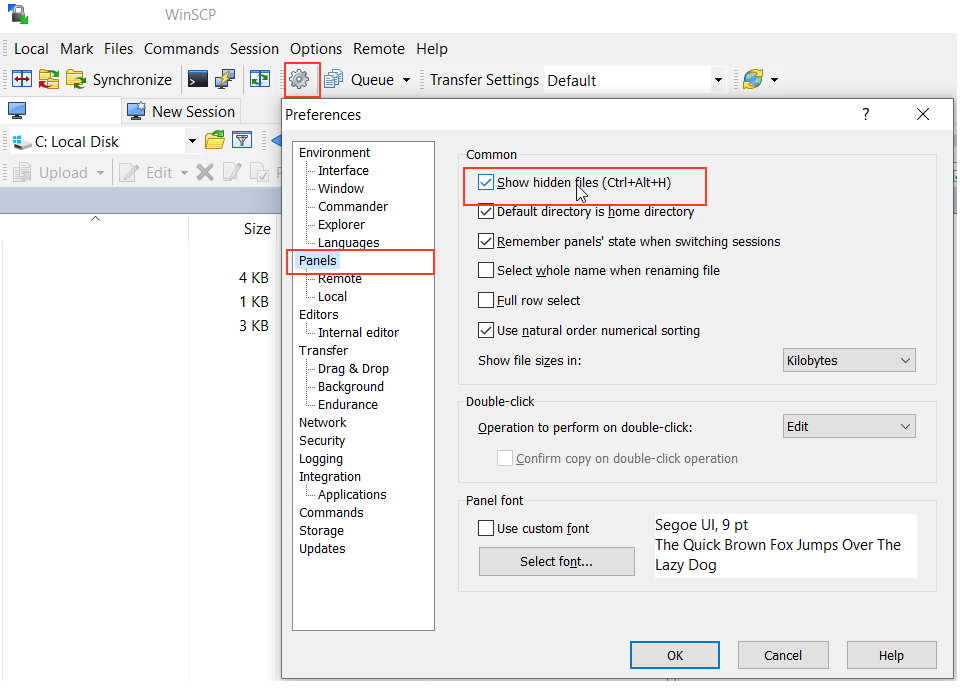This screenshot has width=960, height=700.
Task: Expand the Upload dropdown arrow
Action: [100, 173]
